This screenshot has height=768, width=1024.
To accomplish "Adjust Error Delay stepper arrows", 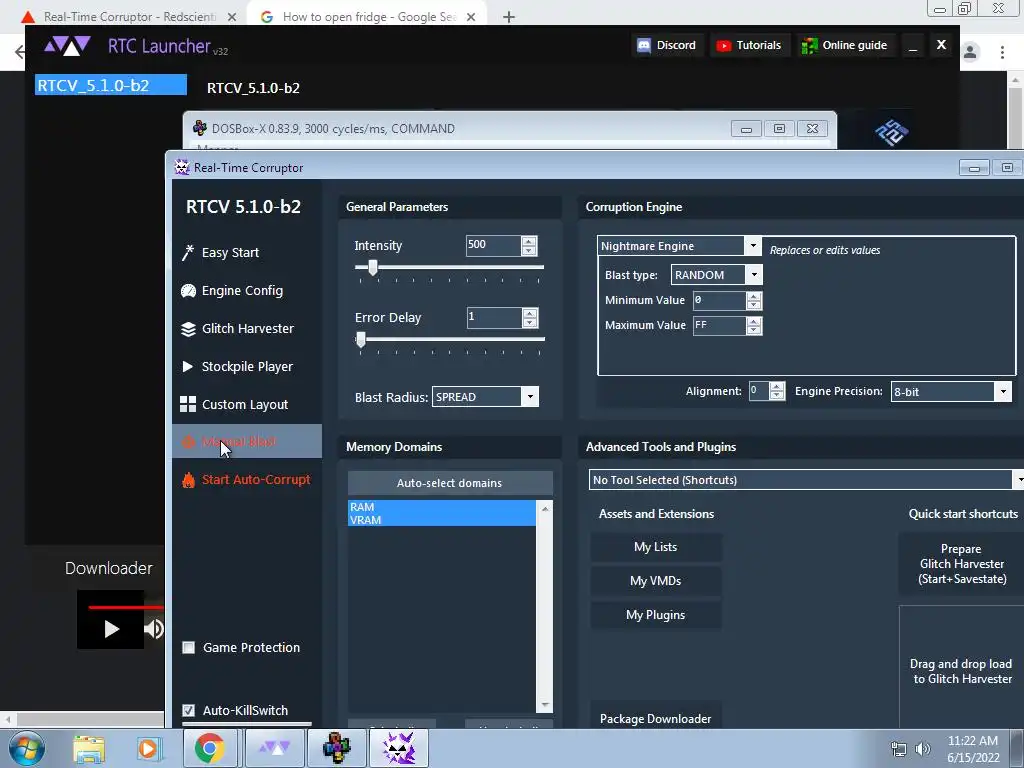I will pos(530,318).
